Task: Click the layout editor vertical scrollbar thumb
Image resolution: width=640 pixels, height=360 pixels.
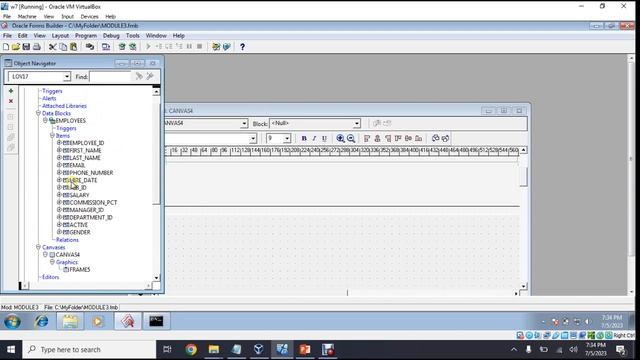Action: point(523,176)
